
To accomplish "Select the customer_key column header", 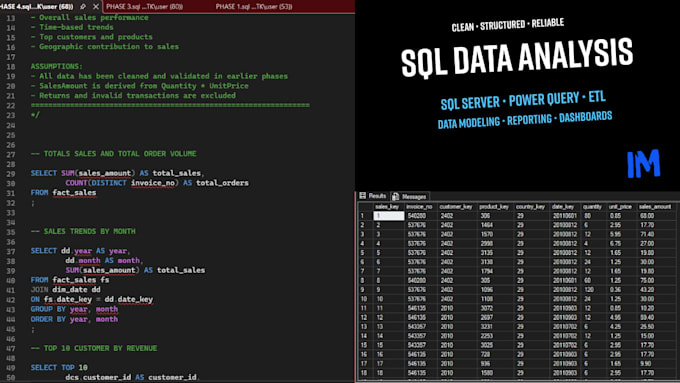I will point(455,207).
